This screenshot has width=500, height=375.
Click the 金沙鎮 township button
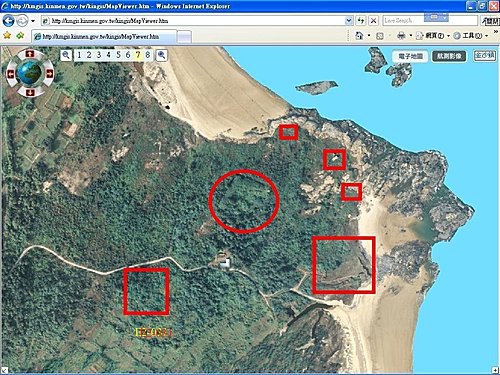(485, 56)
